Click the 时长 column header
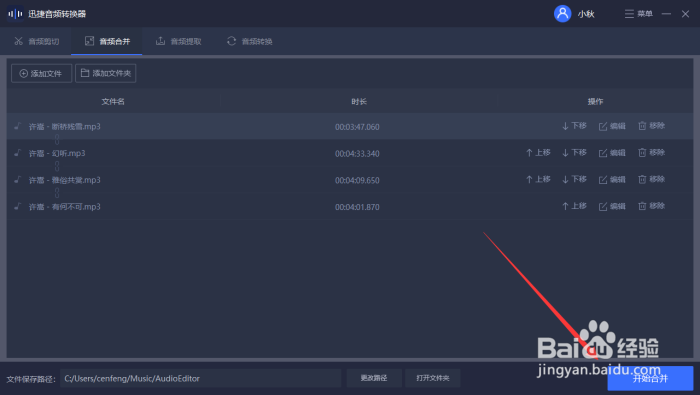Image resolution: width=700 pixels, height=395 pixels. pos(359,102)
